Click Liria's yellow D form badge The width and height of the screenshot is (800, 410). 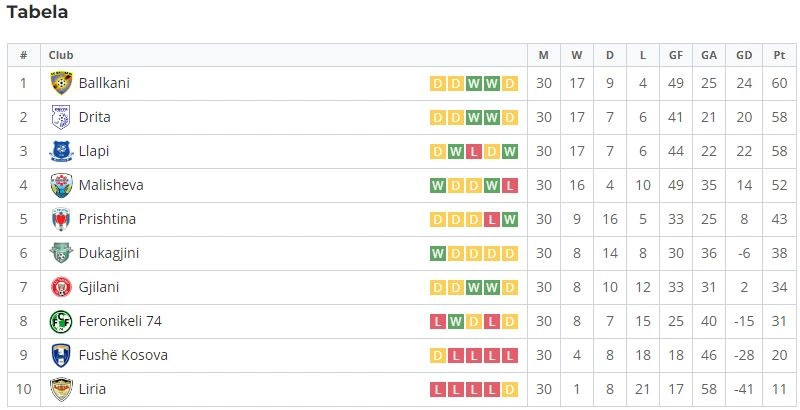click(x=510, y=390)
